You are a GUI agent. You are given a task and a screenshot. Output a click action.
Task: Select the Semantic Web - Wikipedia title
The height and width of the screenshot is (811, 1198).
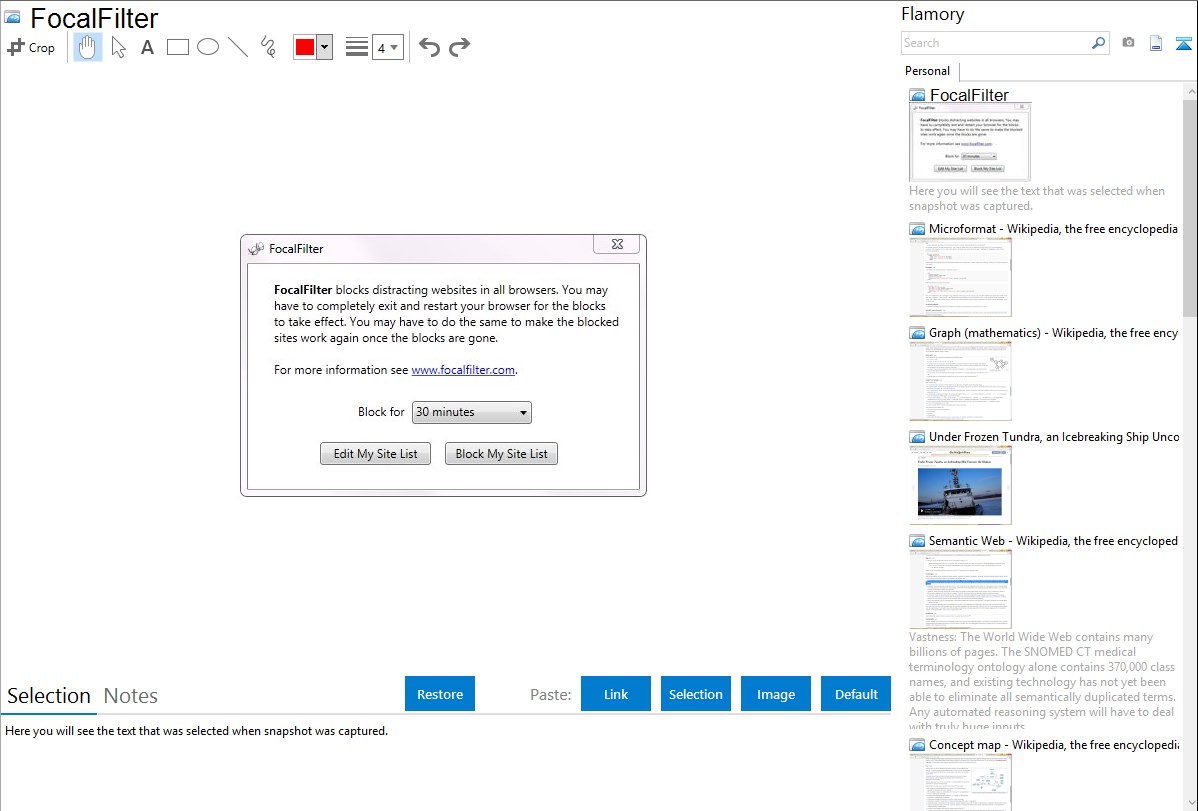pyautogui.click(x=1053, y=540)
